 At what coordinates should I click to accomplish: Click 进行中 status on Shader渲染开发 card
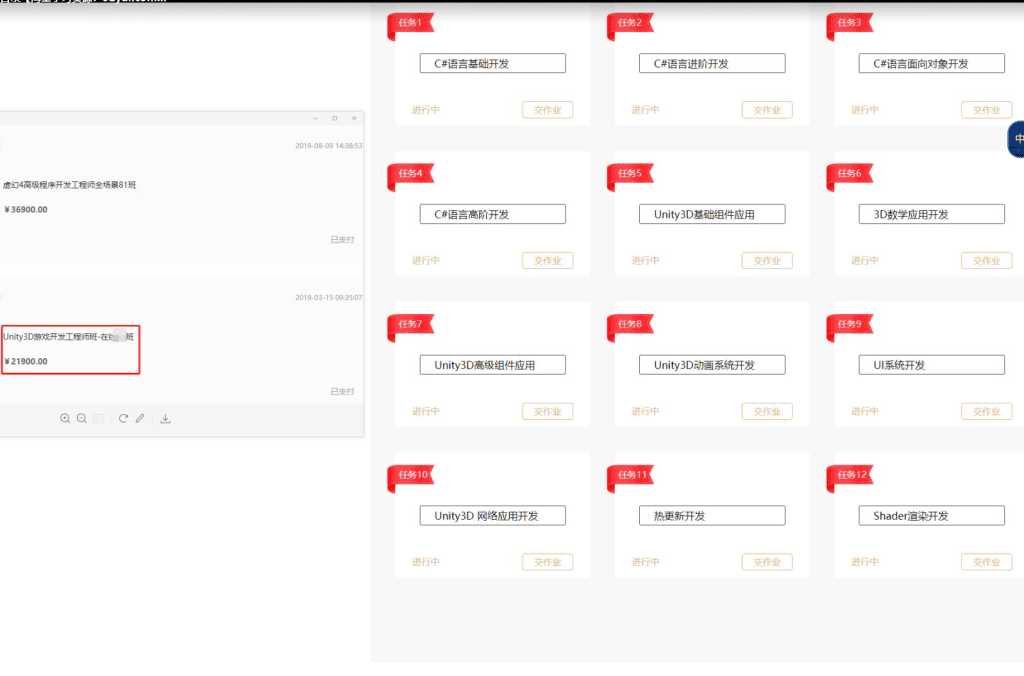tap(865, 562)
